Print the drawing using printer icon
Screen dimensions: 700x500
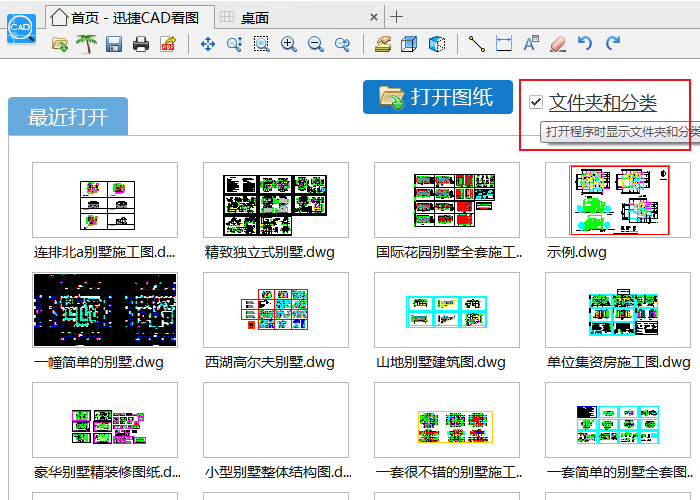click(141, 44)
